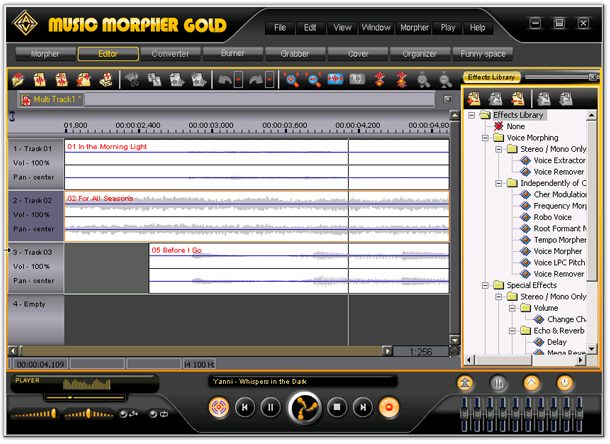Viewport: 610px width, 444px height.
Task: Click the player seek position slider
Action: [x=86, y=398]
